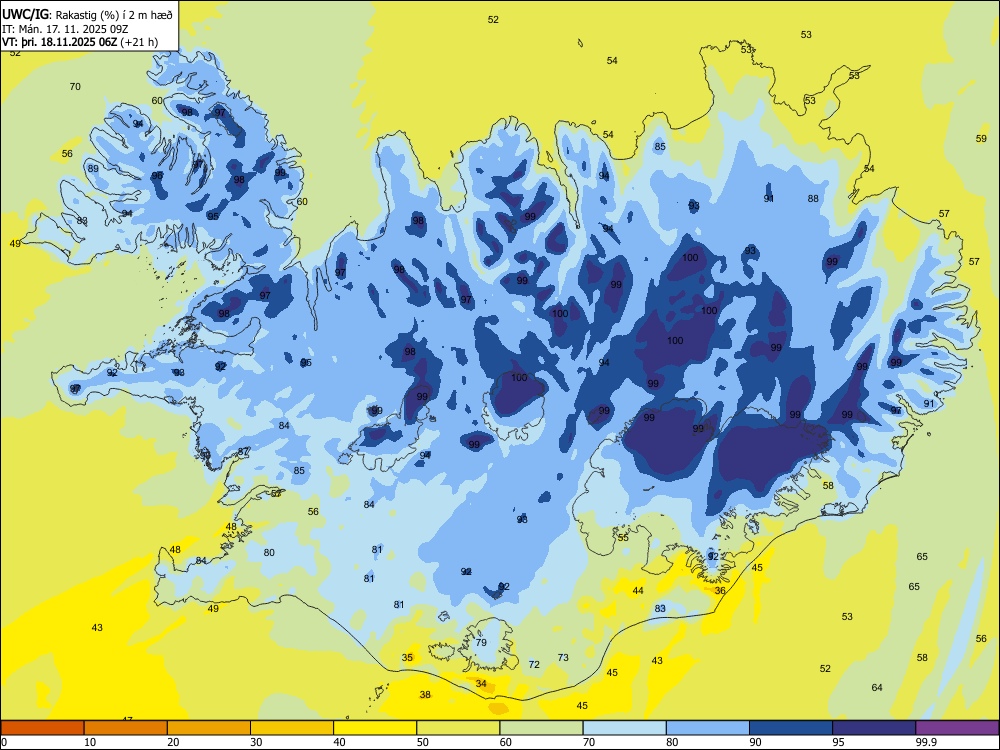The width and height of the screenshot is (1000, 750).
Task: Click the '88' humidity value on the map
Action: point(813,198)
